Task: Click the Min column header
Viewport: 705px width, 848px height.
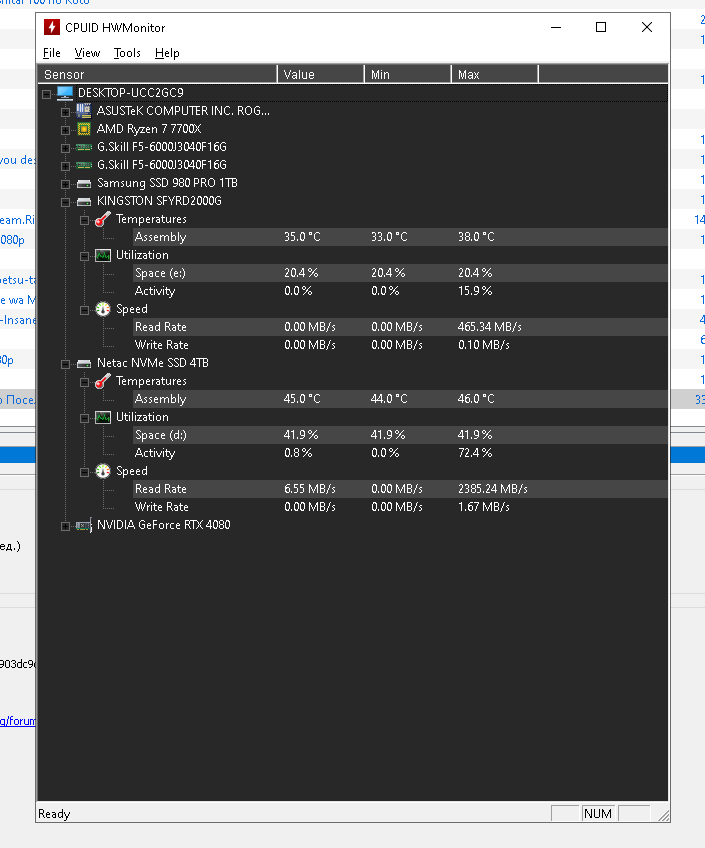Action: (408, 74)
